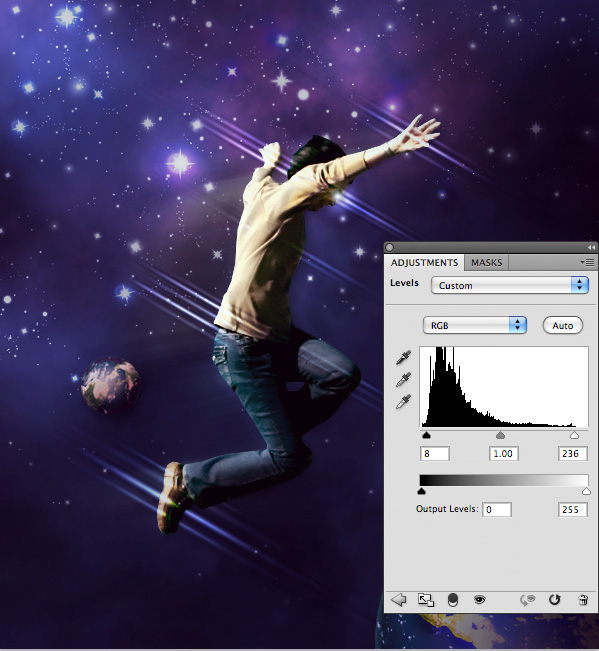Switch to the Masks tab
This screenshot has height=651, width=599.
[x=487, y=262]
